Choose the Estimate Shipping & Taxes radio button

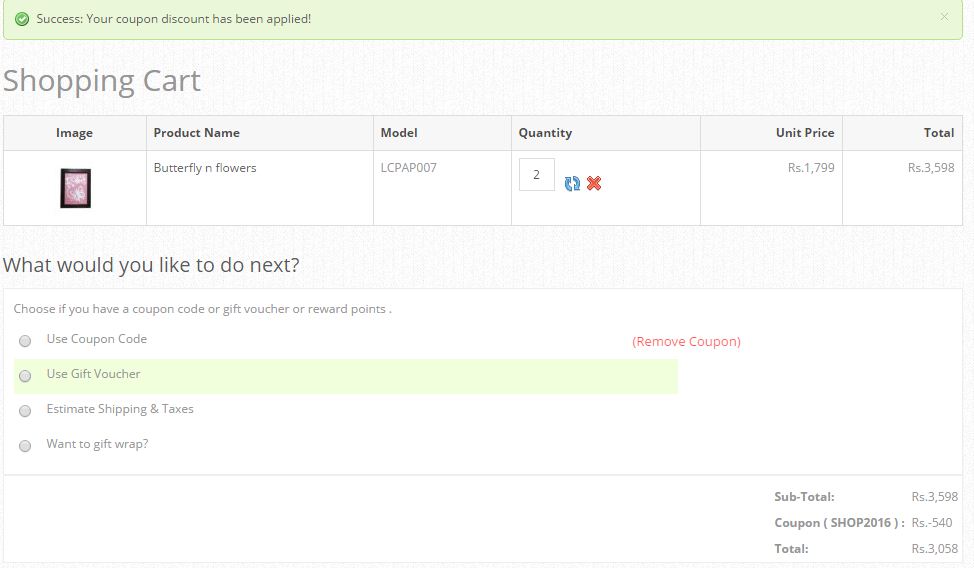coord(25,411)
